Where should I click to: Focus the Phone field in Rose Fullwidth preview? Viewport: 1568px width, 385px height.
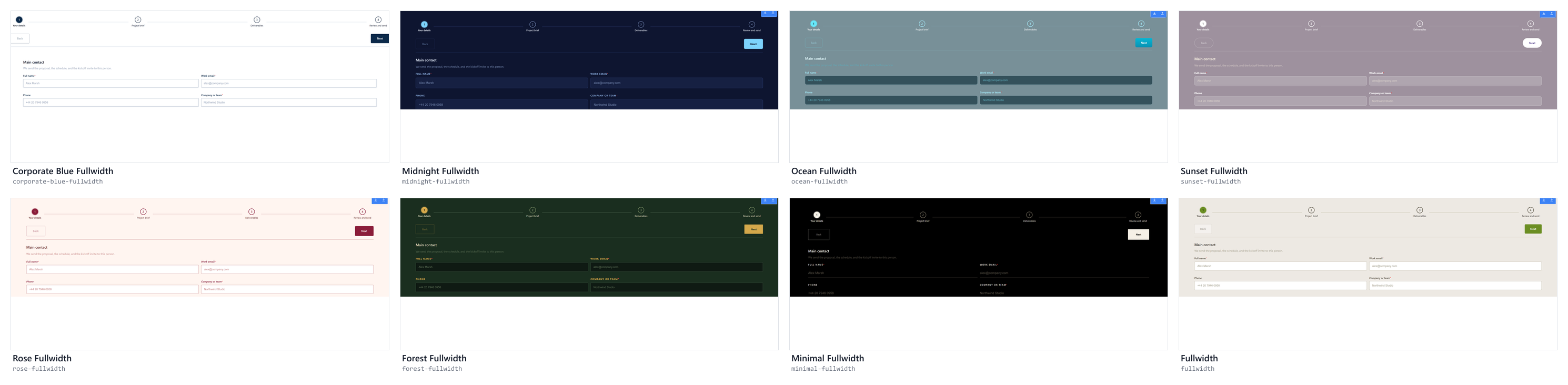(113, 289)
